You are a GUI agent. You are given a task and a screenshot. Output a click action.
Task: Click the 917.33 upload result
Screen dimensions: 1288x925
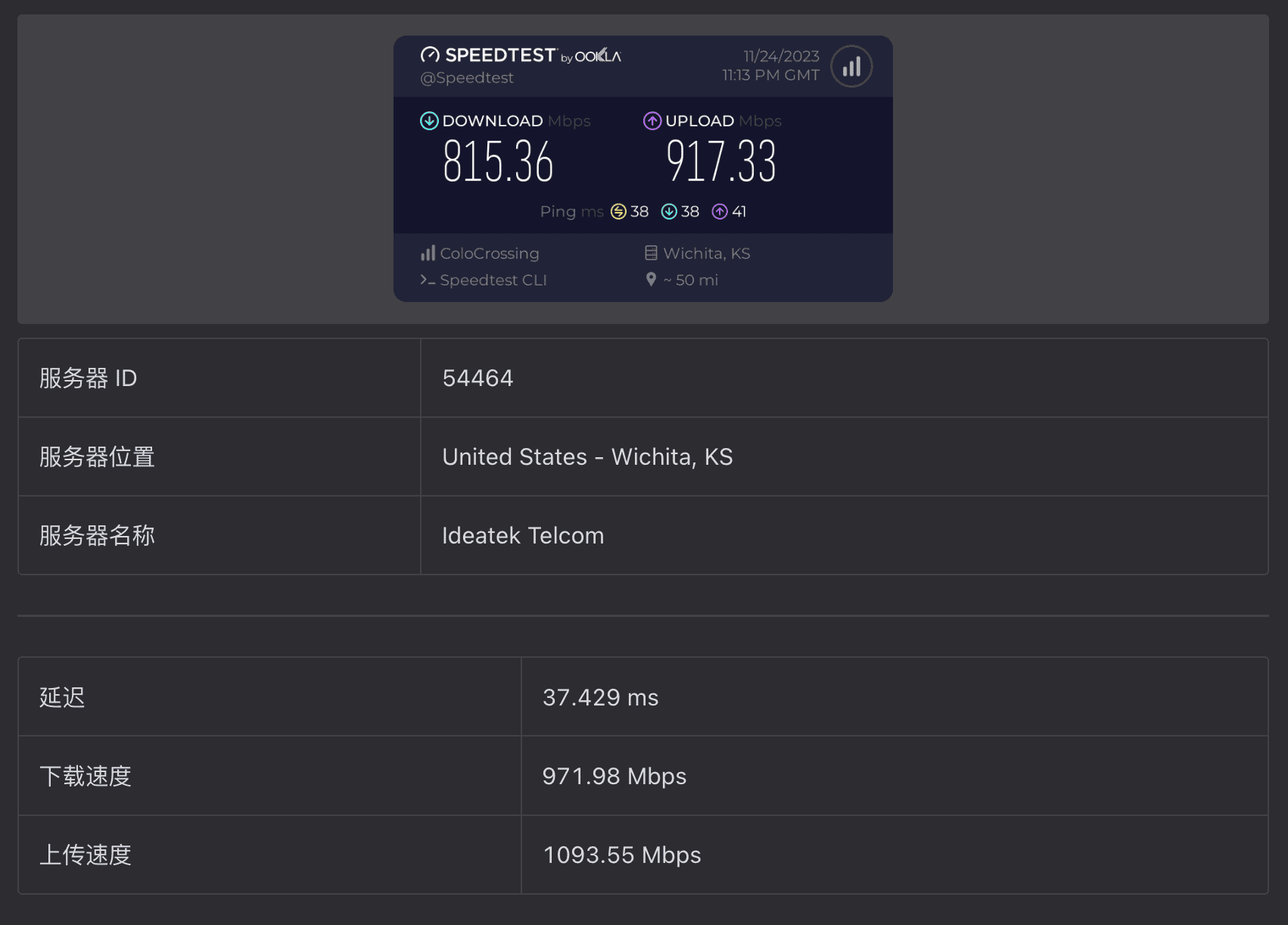point(721,161)
